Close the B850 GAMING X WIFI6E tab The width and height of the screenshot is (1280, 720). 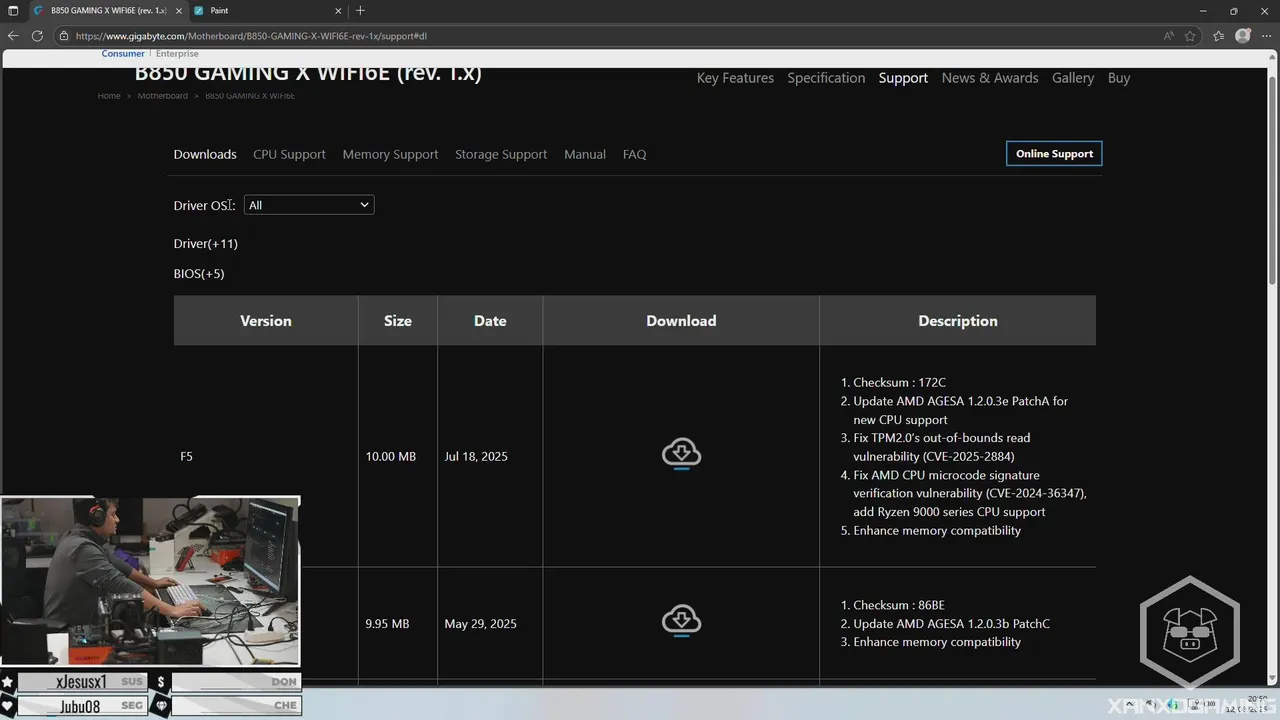[177, 11]
